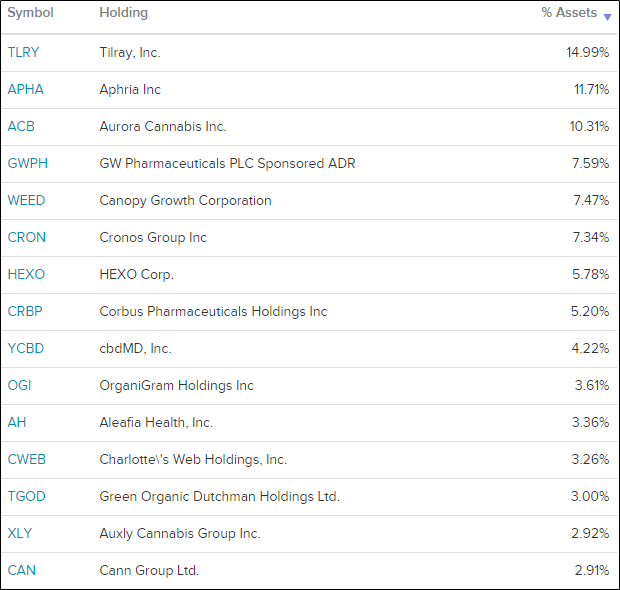Select the Tilray, Inc. holding name
The height and width of the screenshot is (590, 620).
[130, 52]
